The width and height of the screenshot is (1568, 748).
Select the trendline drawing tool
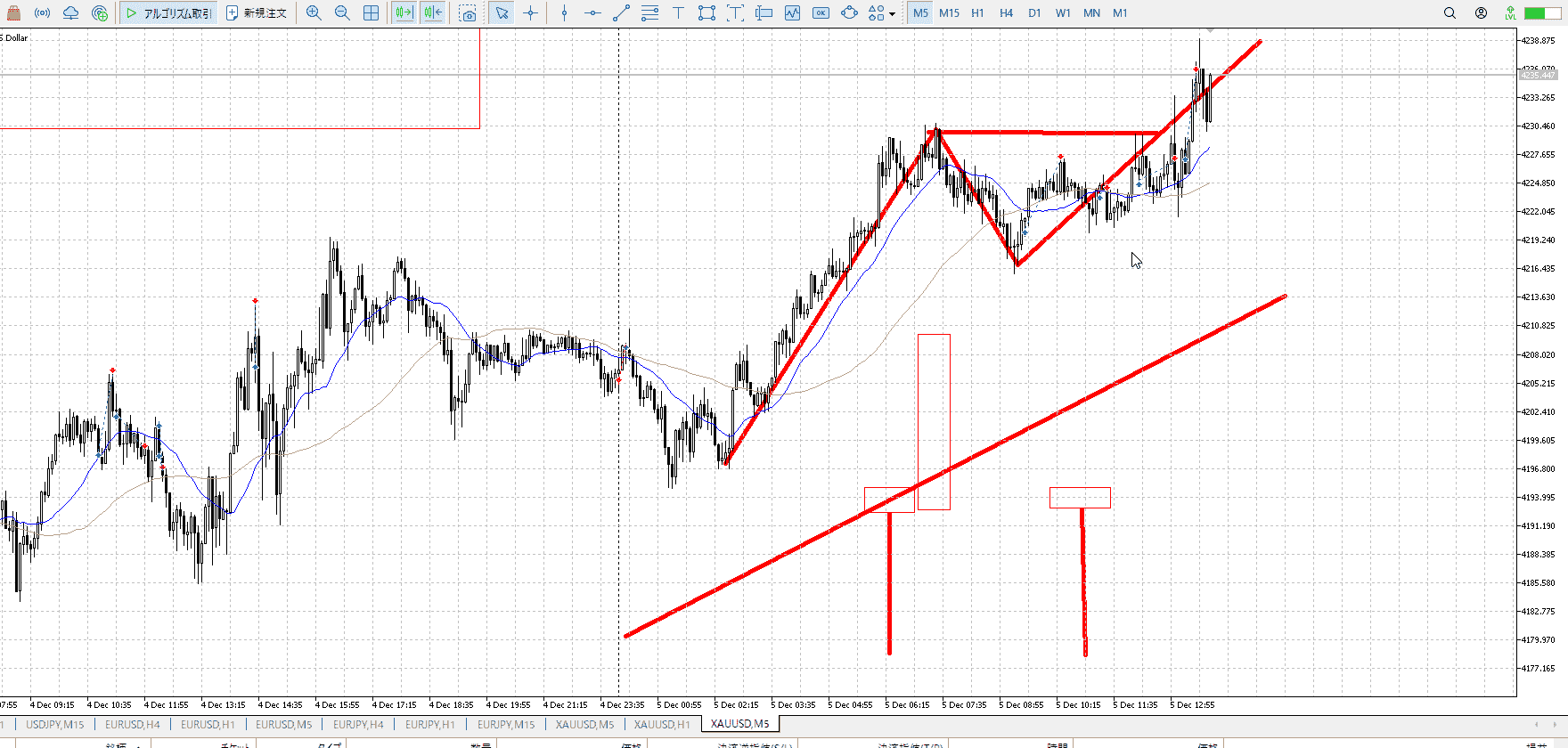pyautogui.click(x=621, y=13)
